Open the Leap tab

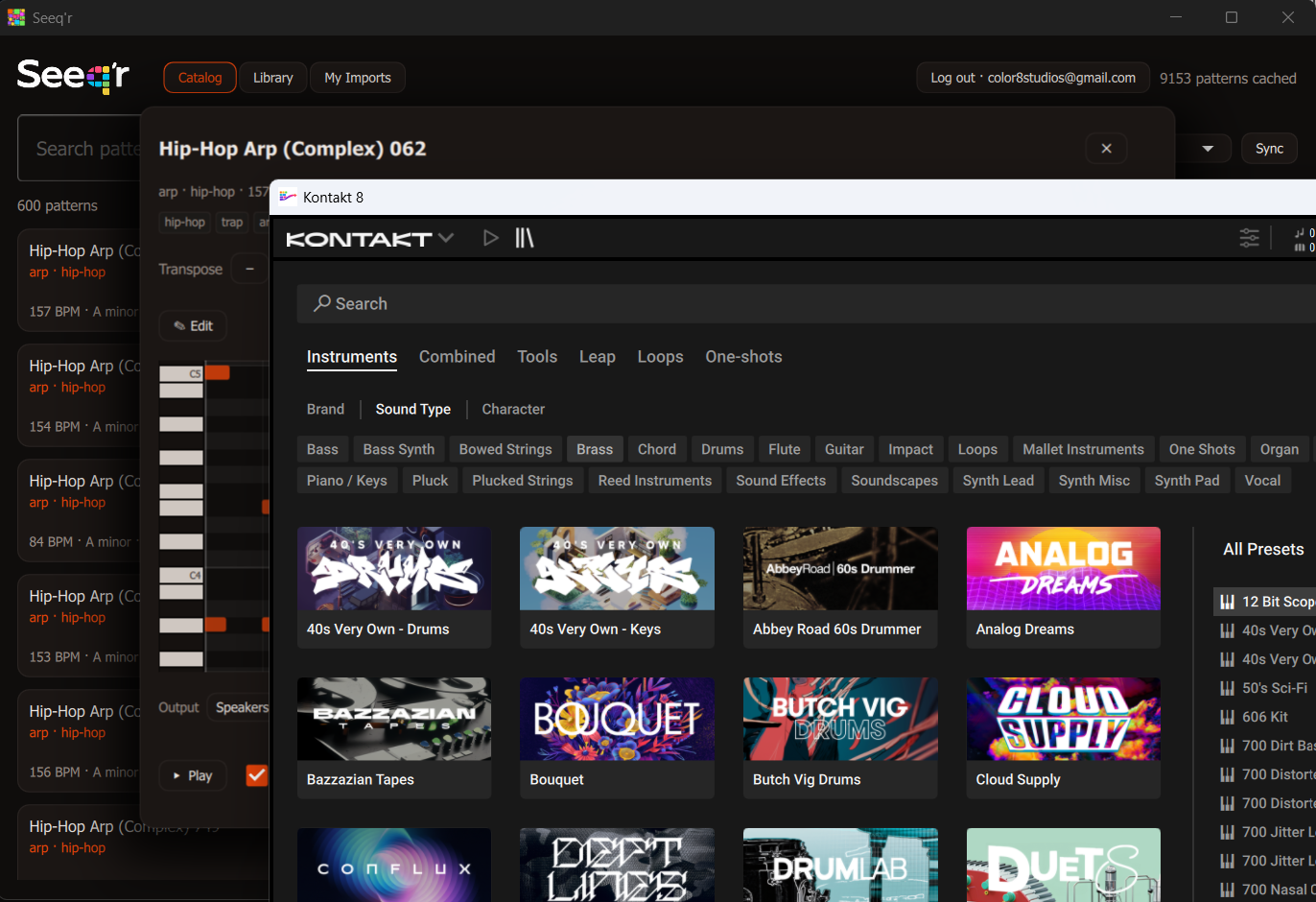click(598, 357)
